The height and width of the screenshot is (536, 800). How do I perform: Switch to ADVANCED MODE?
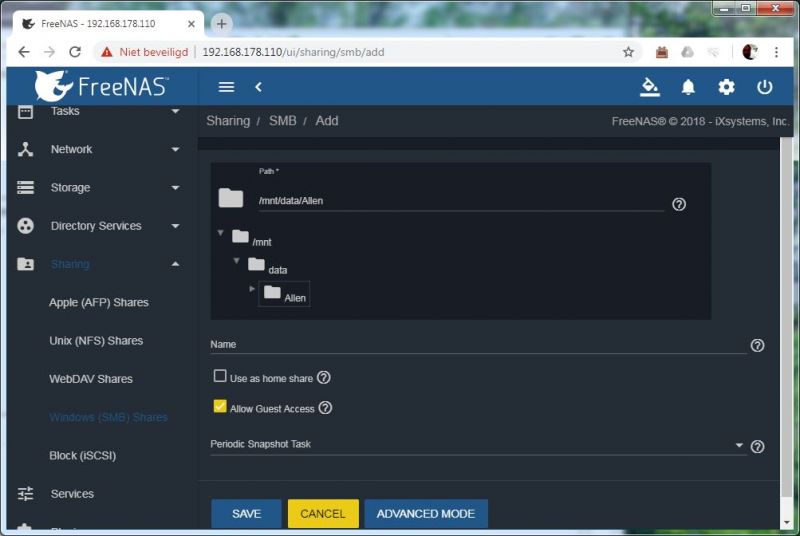426,514
